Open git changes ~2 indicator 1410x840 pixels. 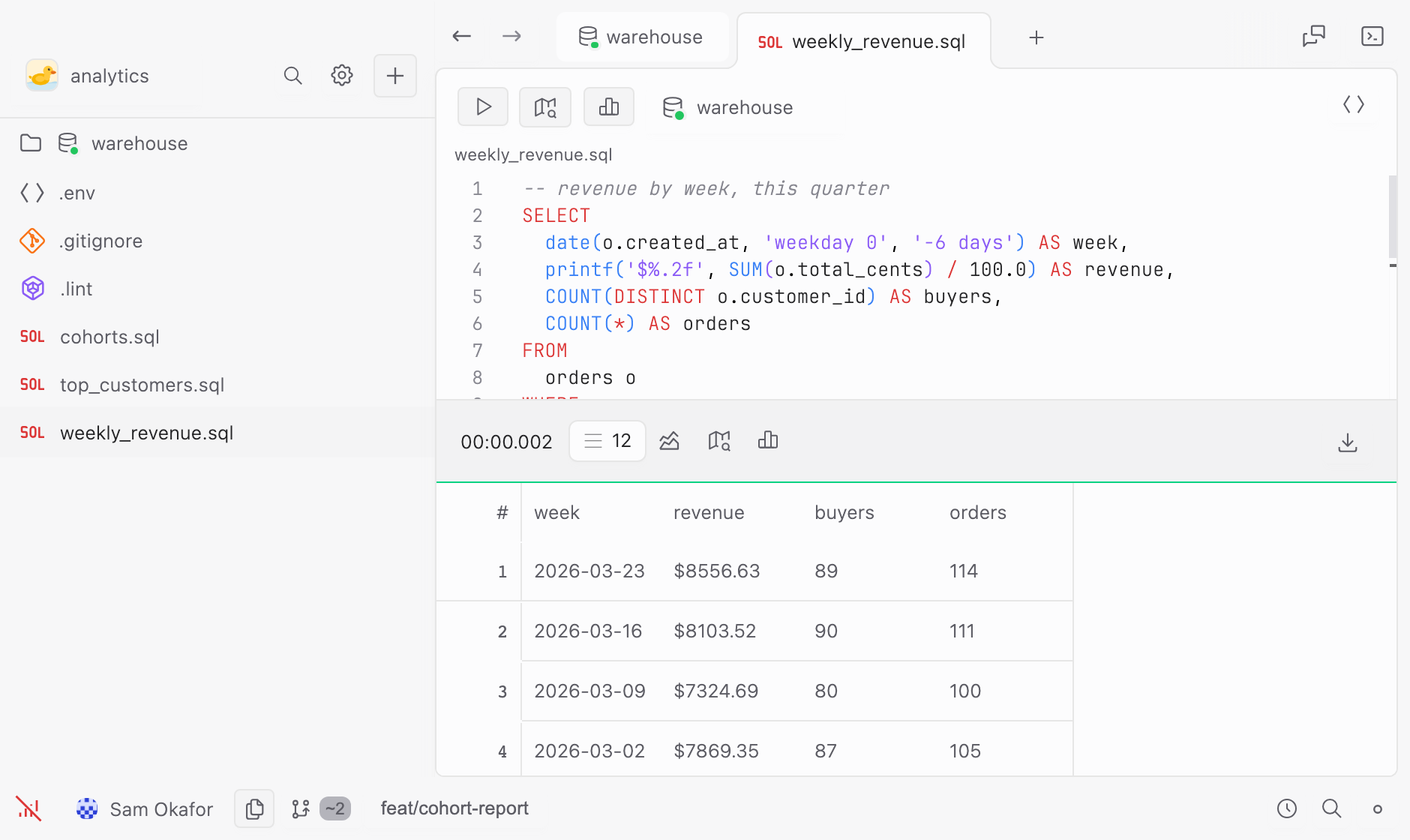coord(321,808)
